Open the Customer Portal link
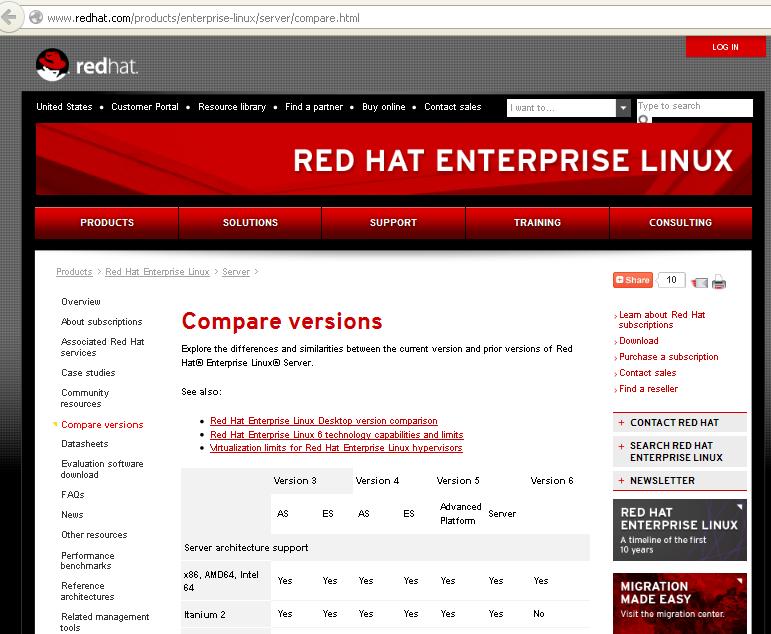The height and width of the screenshot is (634, 771). pos(145,107)
